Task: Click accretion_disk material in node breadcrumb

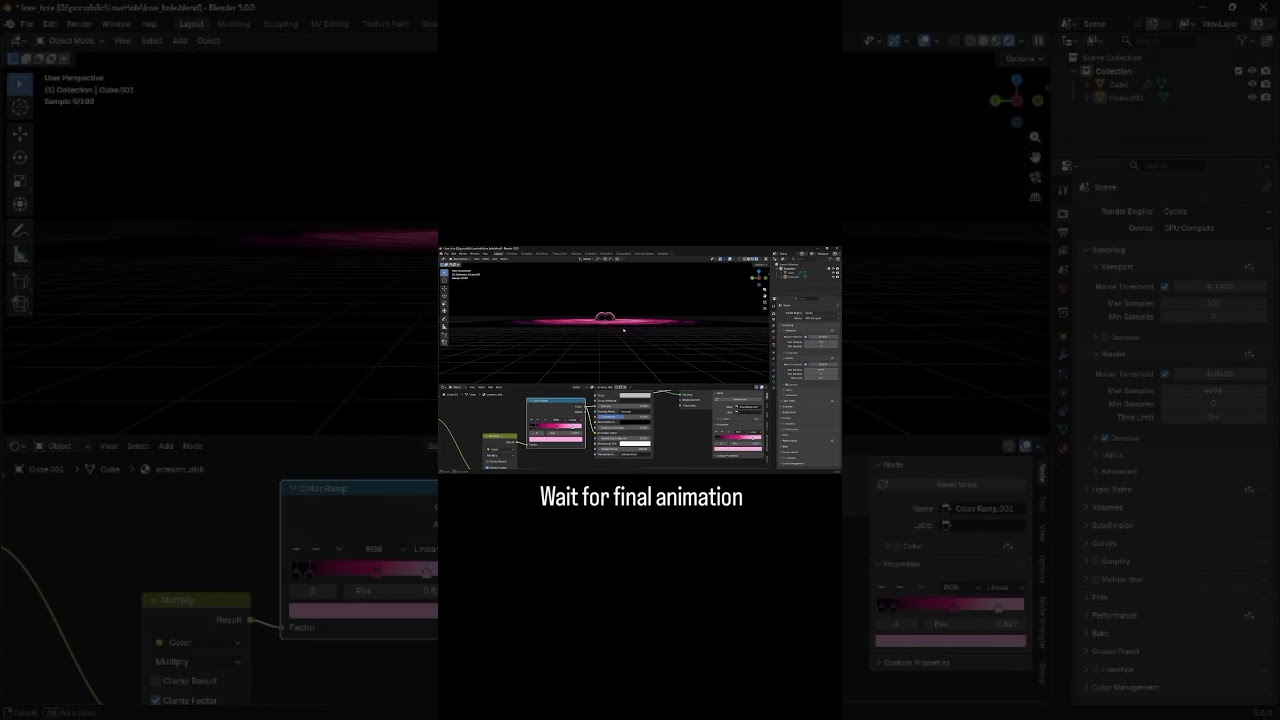Action: tap(179, 469)
